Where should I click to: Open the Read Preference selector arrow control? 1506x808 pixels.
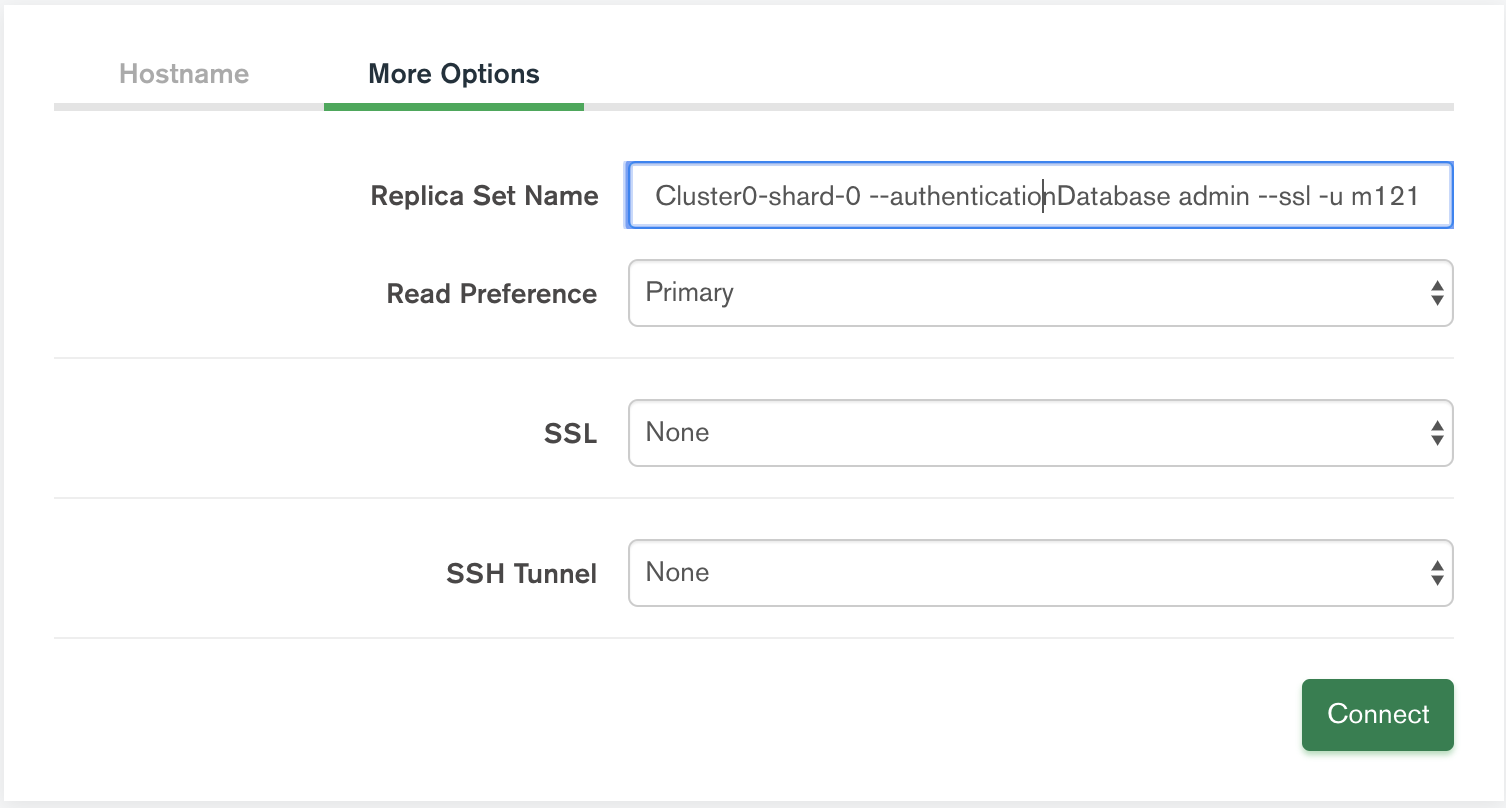click(1438, 292)
